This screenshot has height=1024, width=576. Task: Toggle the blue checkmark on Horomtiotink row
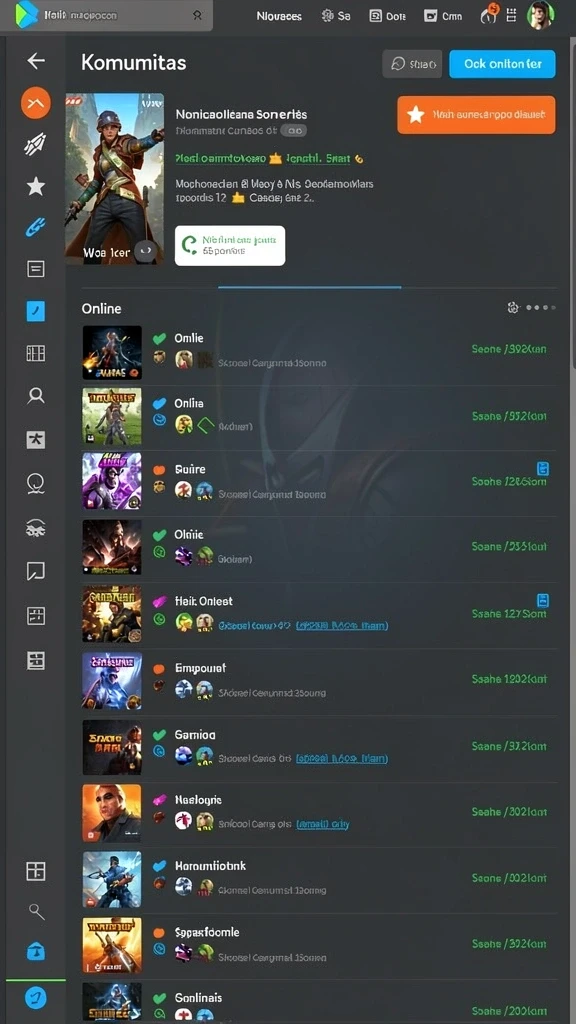159,866
